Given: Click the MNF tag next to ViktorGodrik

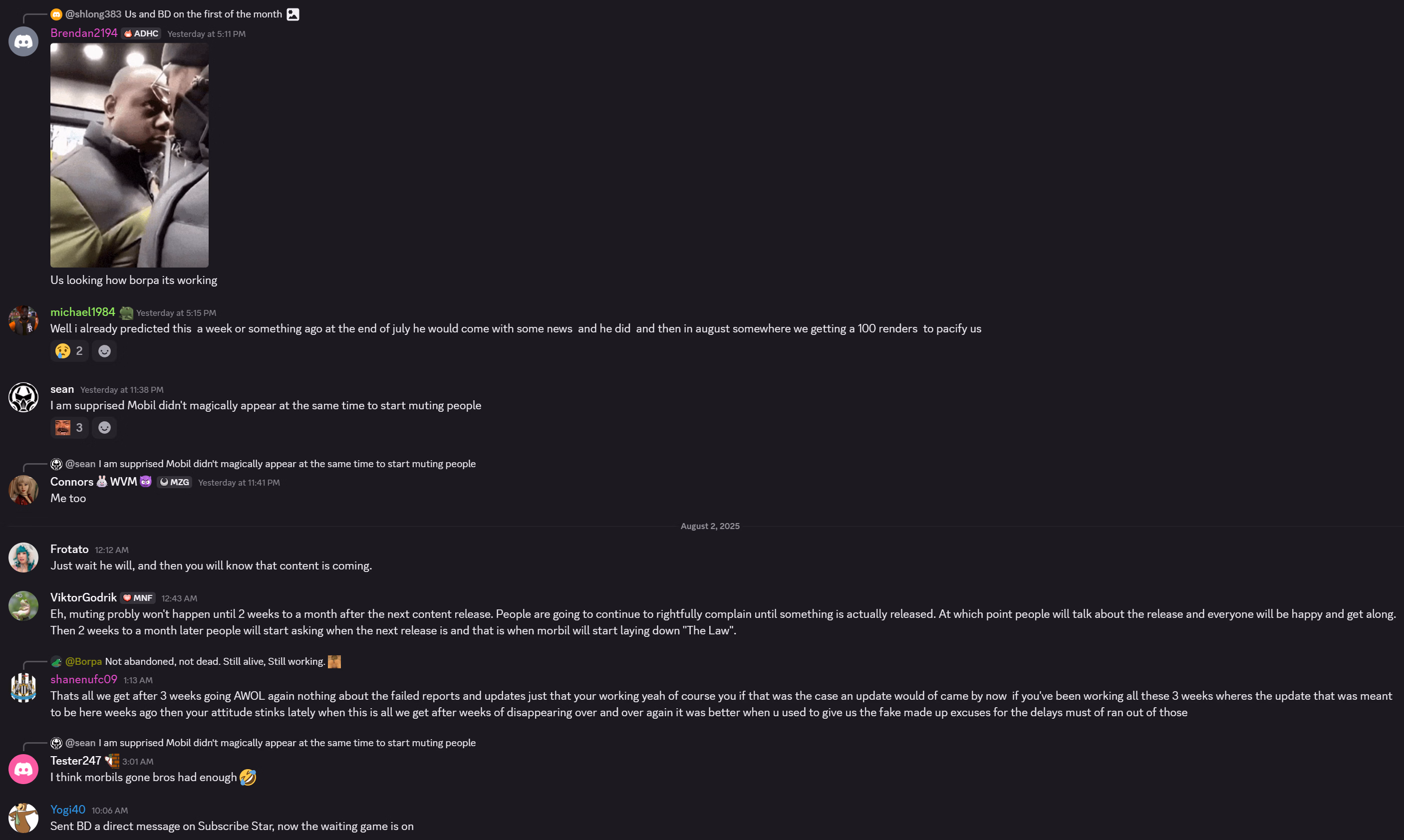Looking at the screenshot, I should 138,598.
